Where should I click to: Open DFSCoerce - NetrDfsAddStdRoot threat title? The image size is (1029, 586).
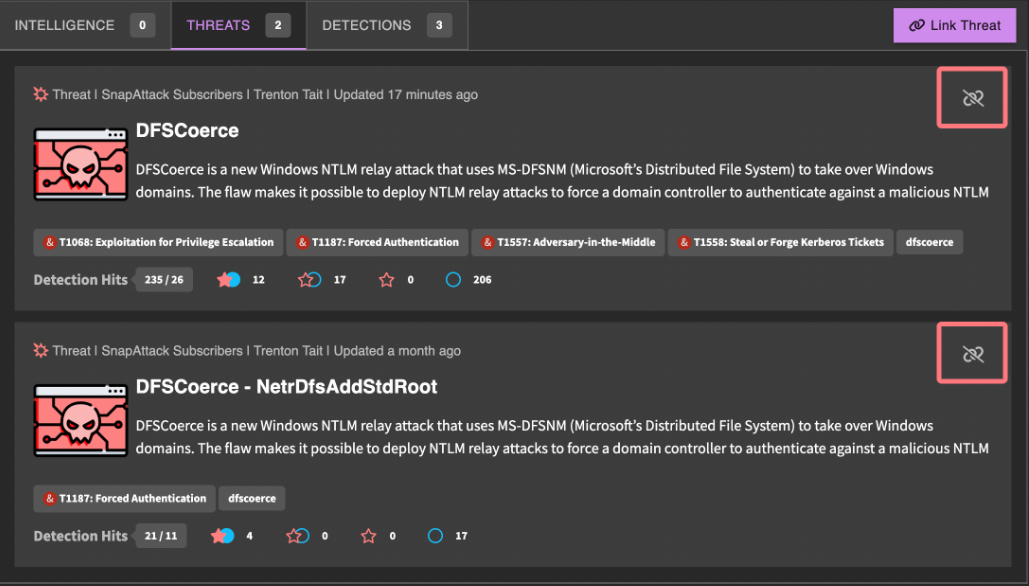(286, 386)
